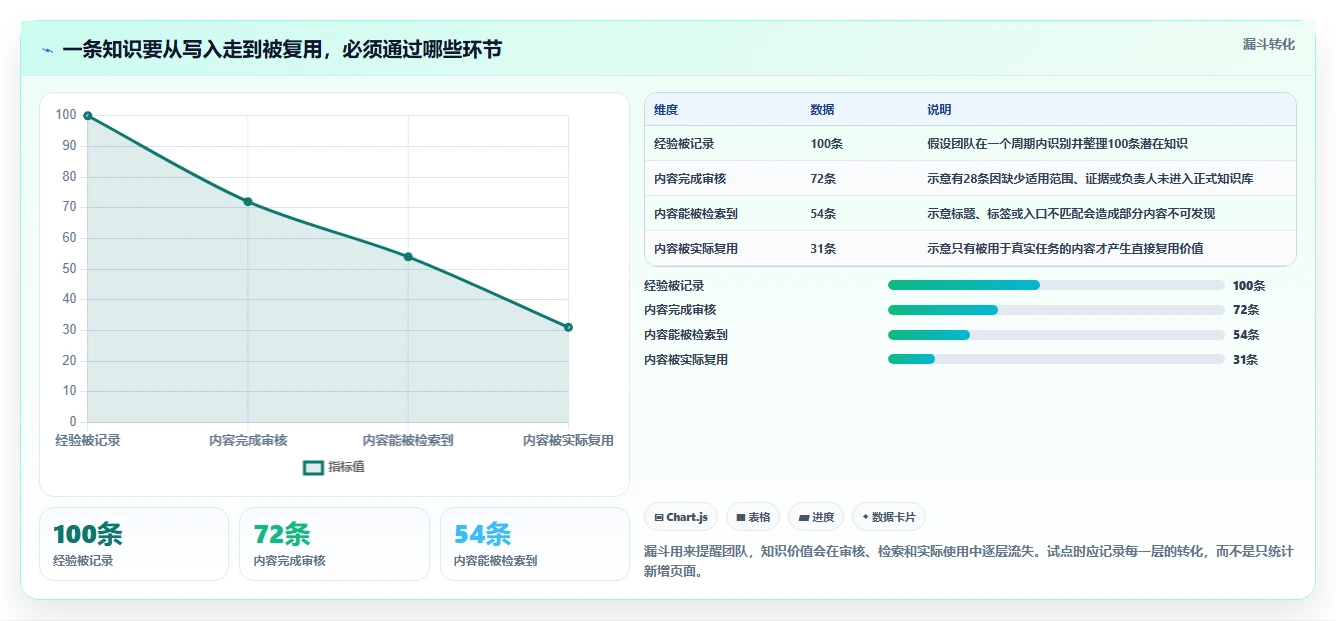Image resolution: width=1336 pixels, height=621 pixels.
Task: Click the 表格 chip
Action: (753, 517)
